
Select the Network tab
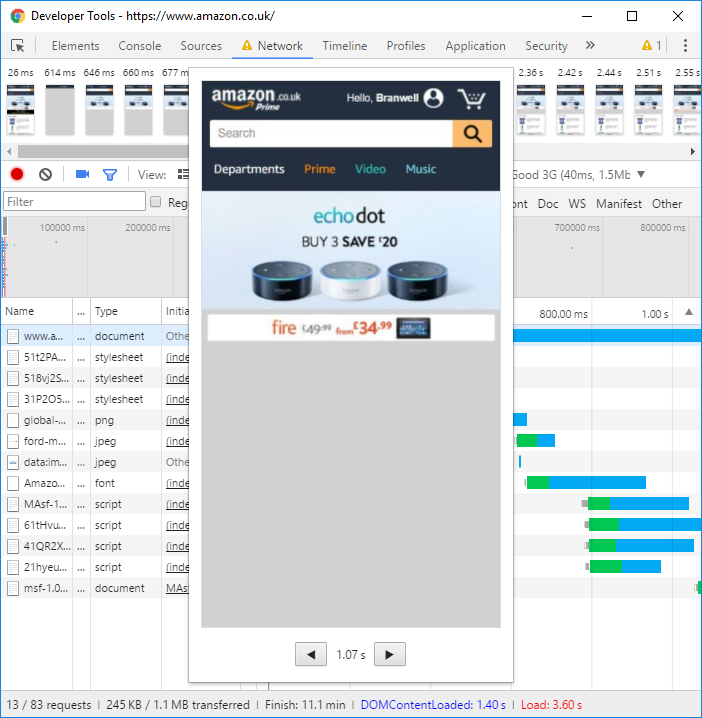tap(272, 46)
